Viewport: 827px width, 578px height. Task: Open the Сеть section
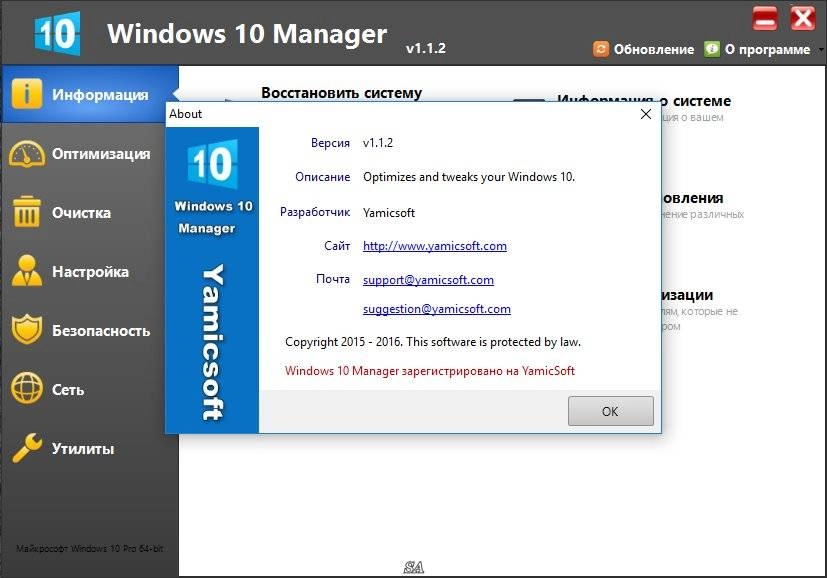click(x=90, y=390)
